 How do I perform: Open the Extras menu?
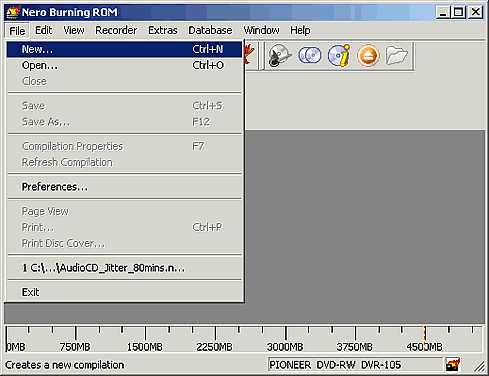[x=163, y=30]
